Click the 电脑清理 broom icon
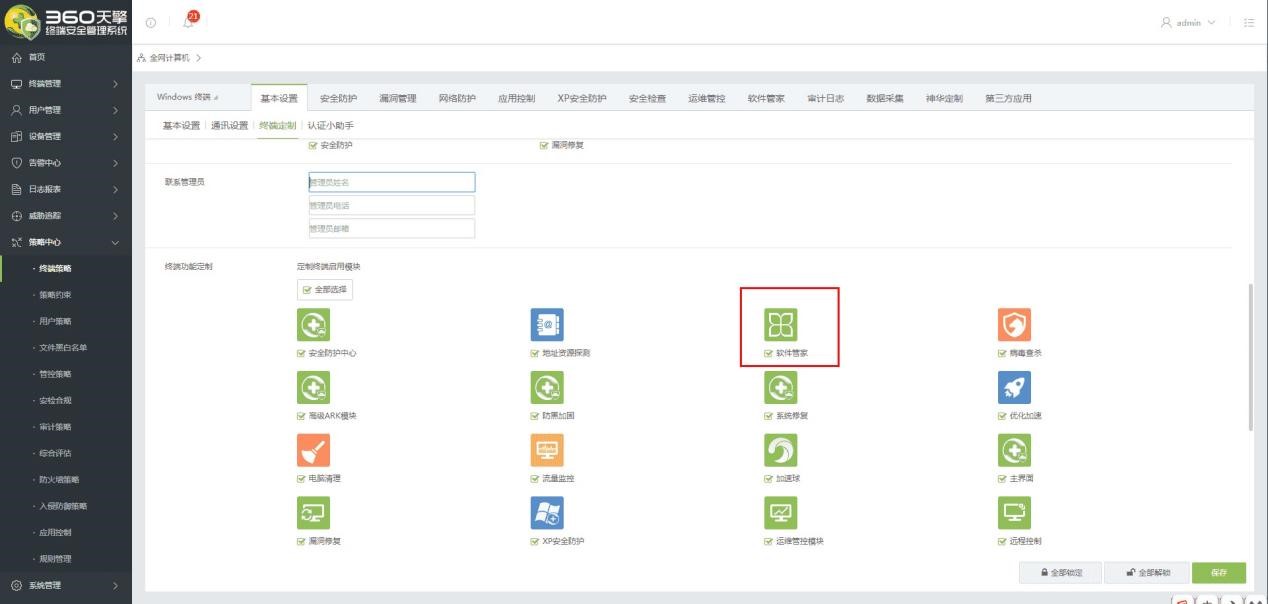This screenshot has height=604, width=1268. 313,450
